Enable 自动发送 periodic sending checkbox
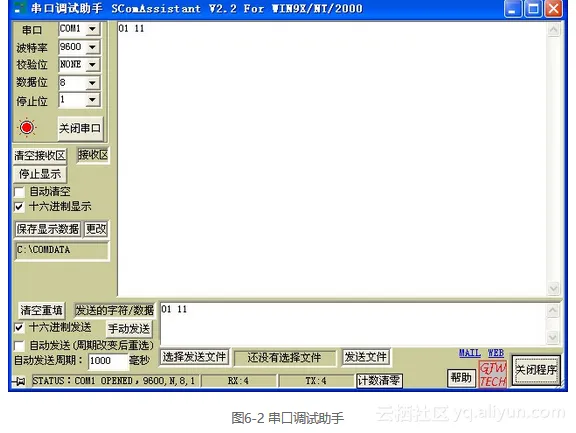576x433 pixels. click(x=19, y=346)
